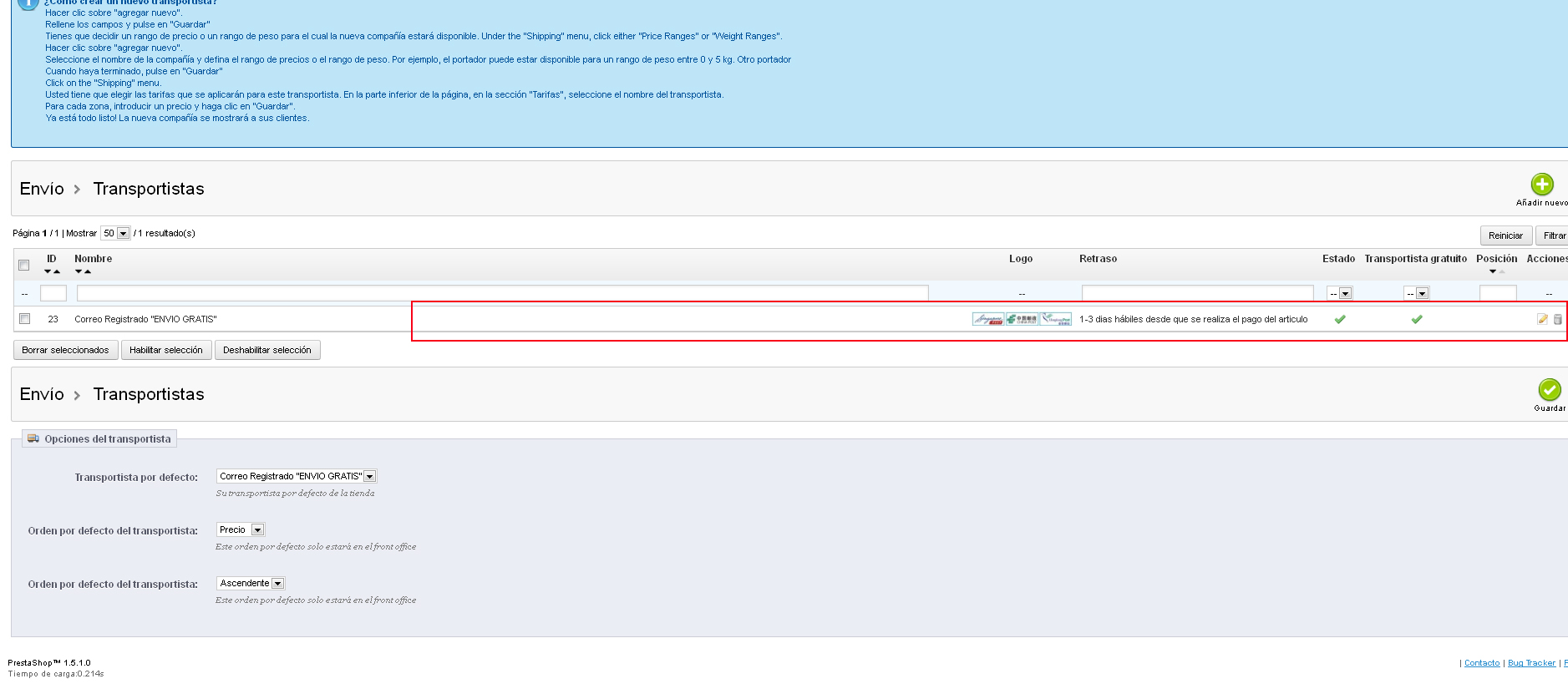Sort ID column descending with down arrow
The width and height of the screenshot is (1568, 699).
click(x=48, y=271)
